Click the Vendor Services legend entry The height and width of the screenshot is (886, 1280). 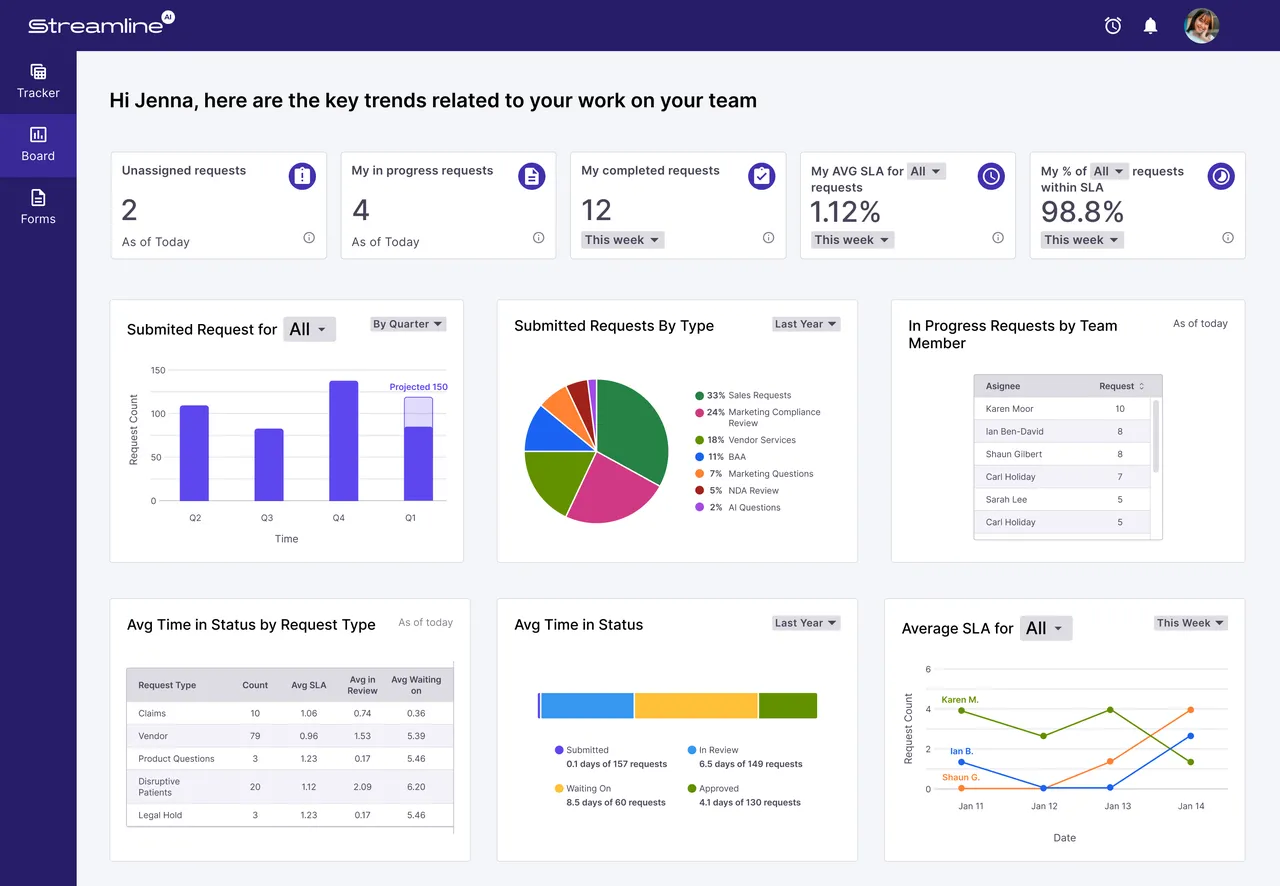(745, 440)
